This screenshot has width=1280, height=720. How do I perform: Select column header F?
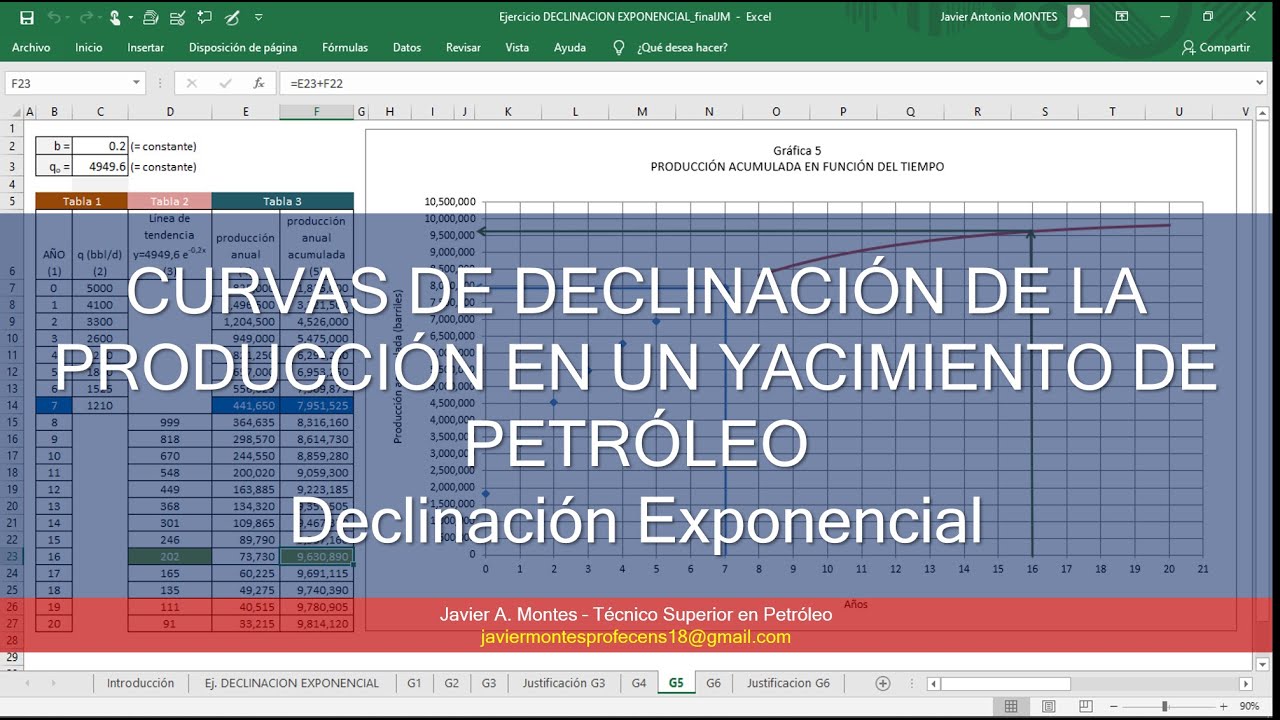[x=317, y=112]
